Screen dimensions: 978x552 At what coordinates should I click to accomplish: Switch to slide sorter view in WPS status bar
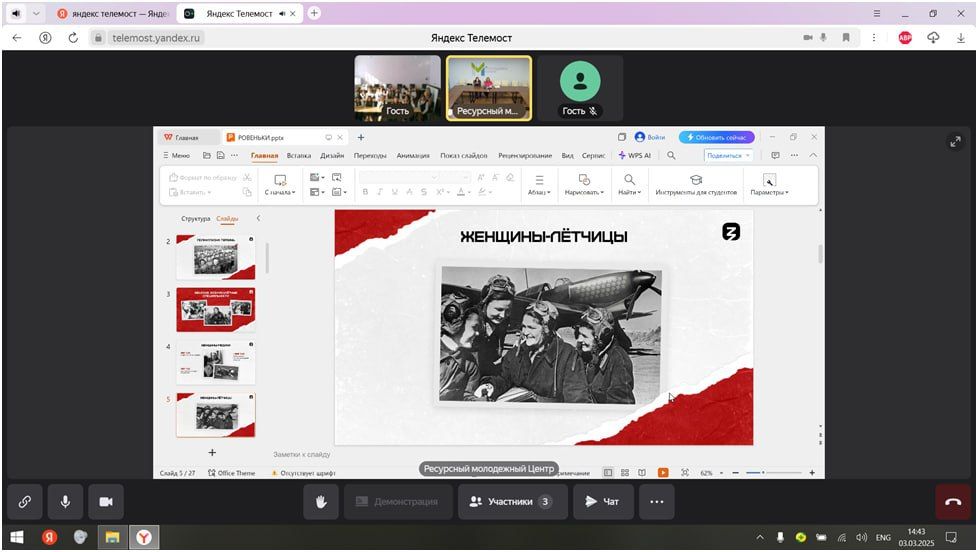tap(625, 473)
